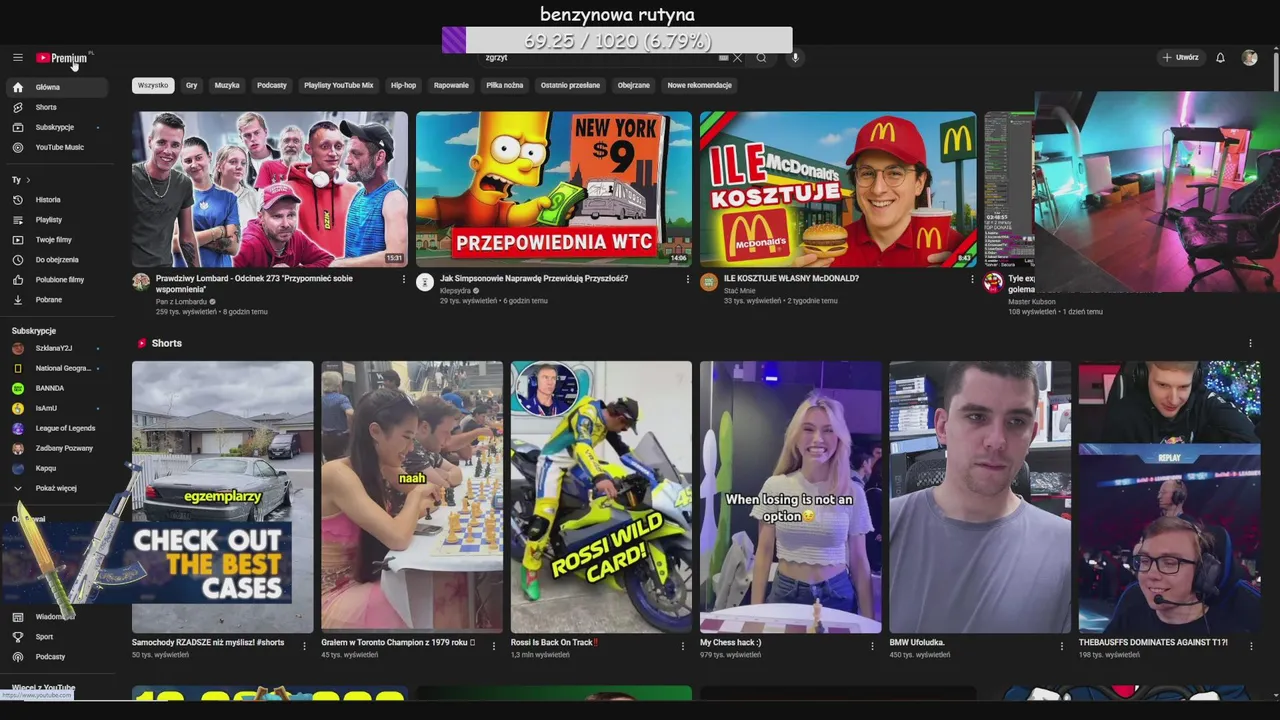1280x720 pixels.
Task: Open options for Rossi Is Back short
Action: click(x=683, y=646)
